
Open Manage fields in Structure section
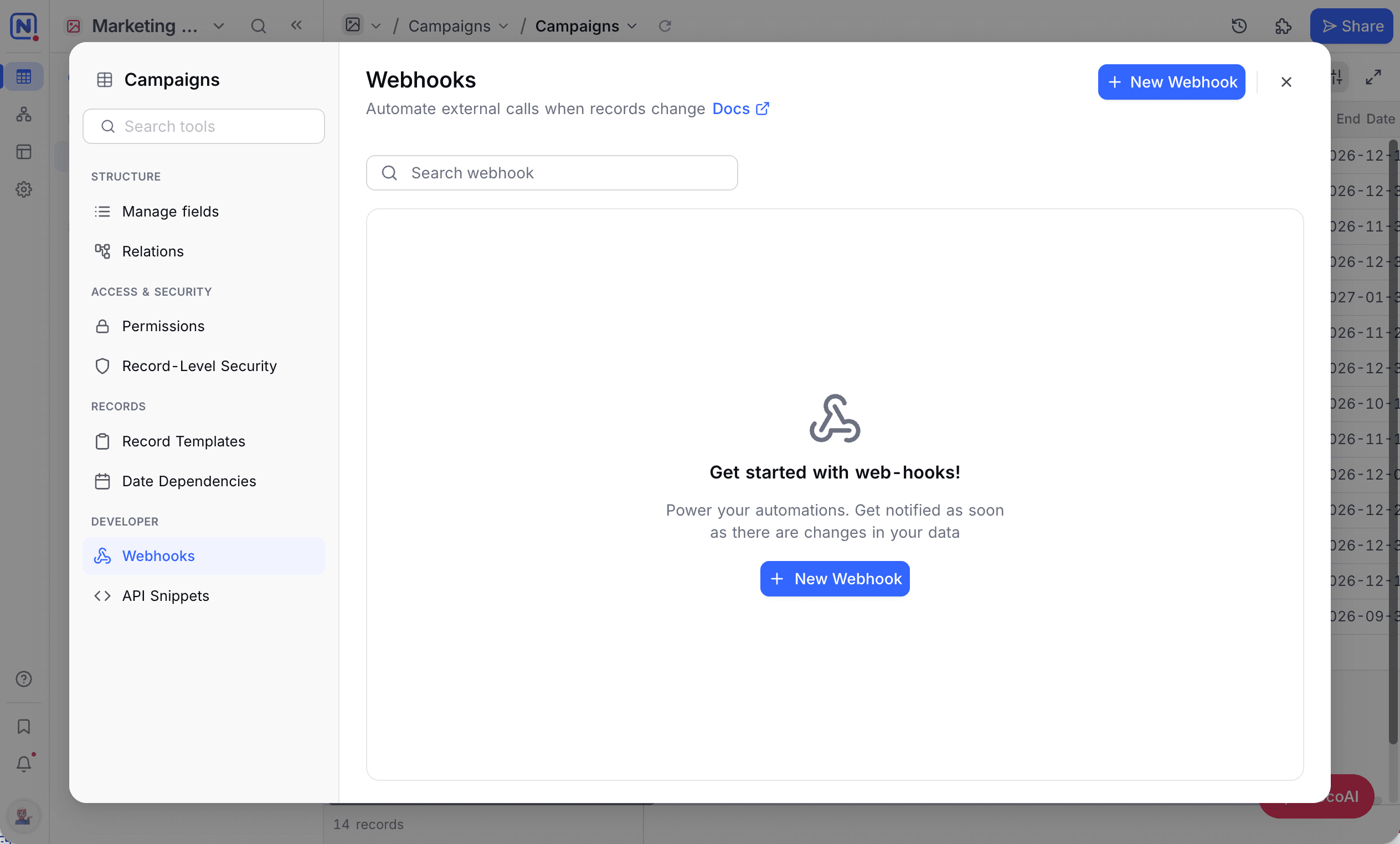203,212
